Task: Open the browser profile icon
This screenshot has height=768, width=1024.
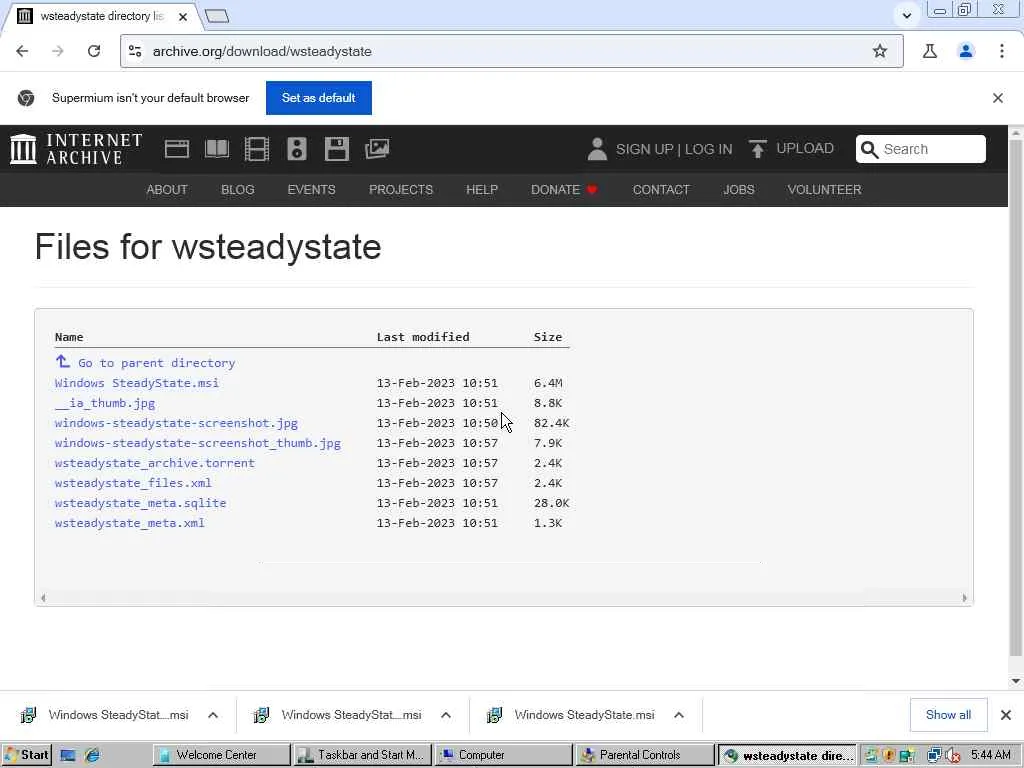Action: pyautogui.click(x=966, y=51)
